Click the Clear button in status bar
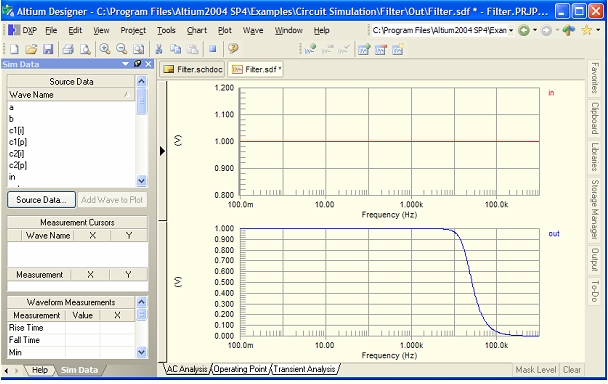This screenshot has height=384, width=608. click(x=572, y=370)
